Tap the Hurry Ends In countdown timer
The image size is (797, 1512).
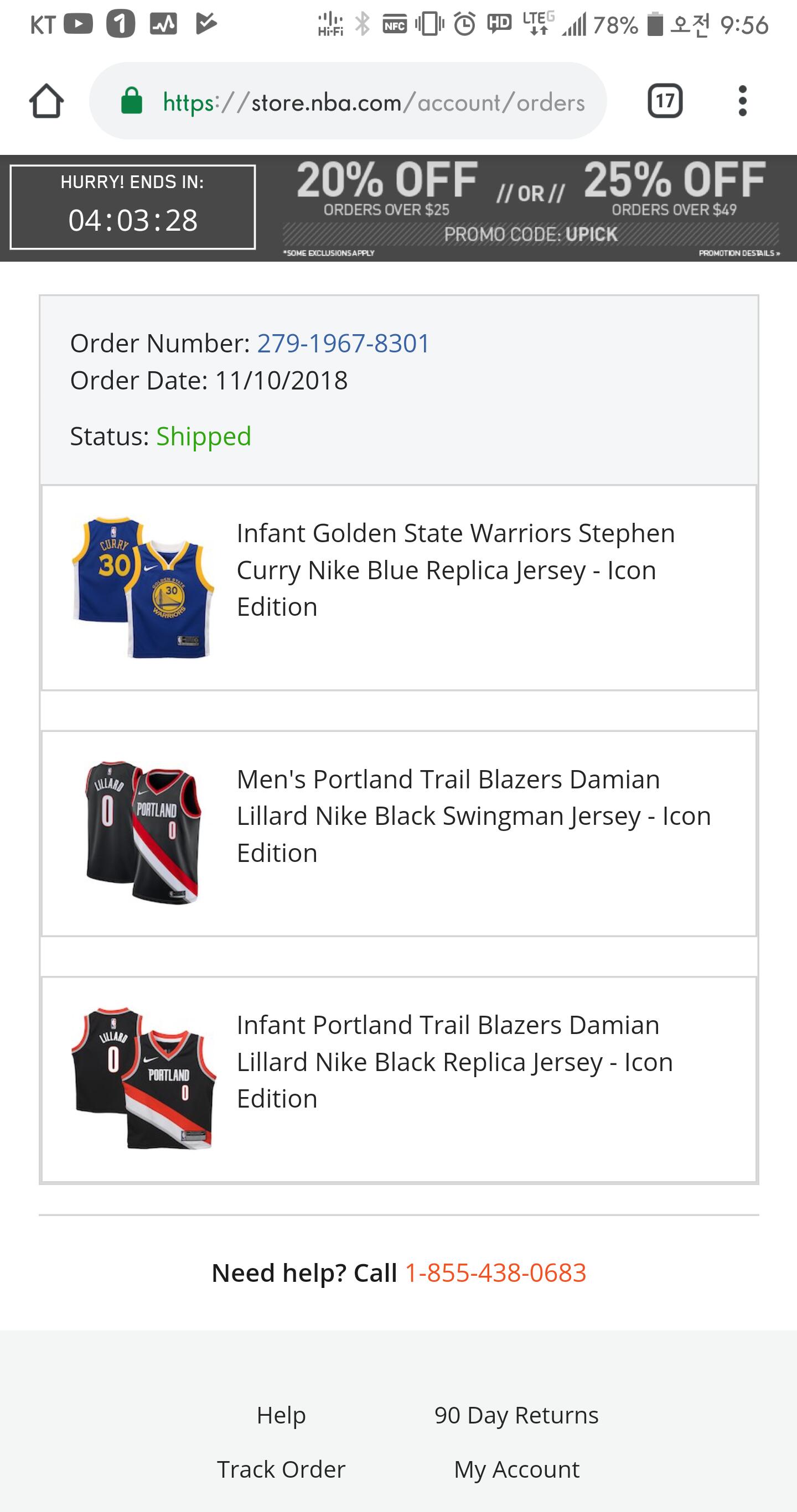pyautogui.click(x=133, y=207)
